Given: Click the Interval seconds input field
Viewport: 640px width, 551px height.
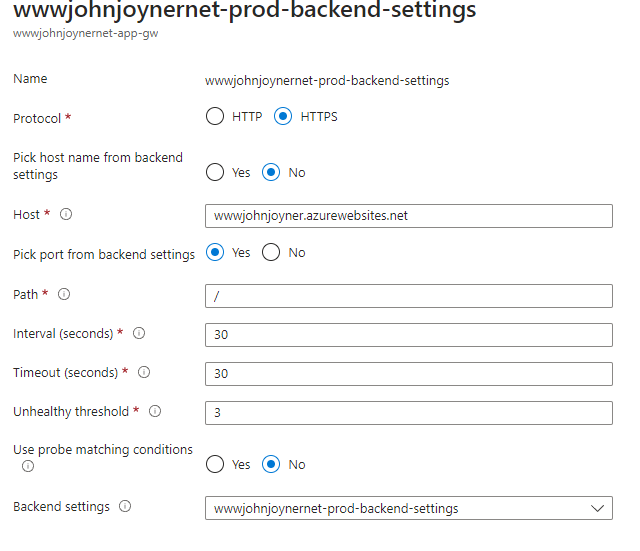Looking at the screenshot, I should point(408,334).
